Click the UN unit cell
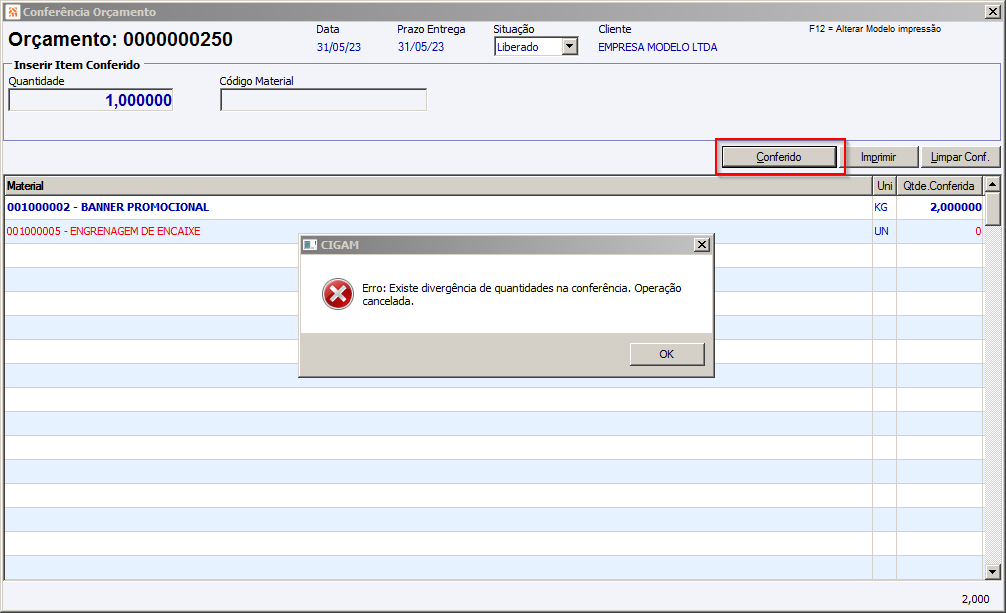1006x613 pixels. tap(884, 231)
